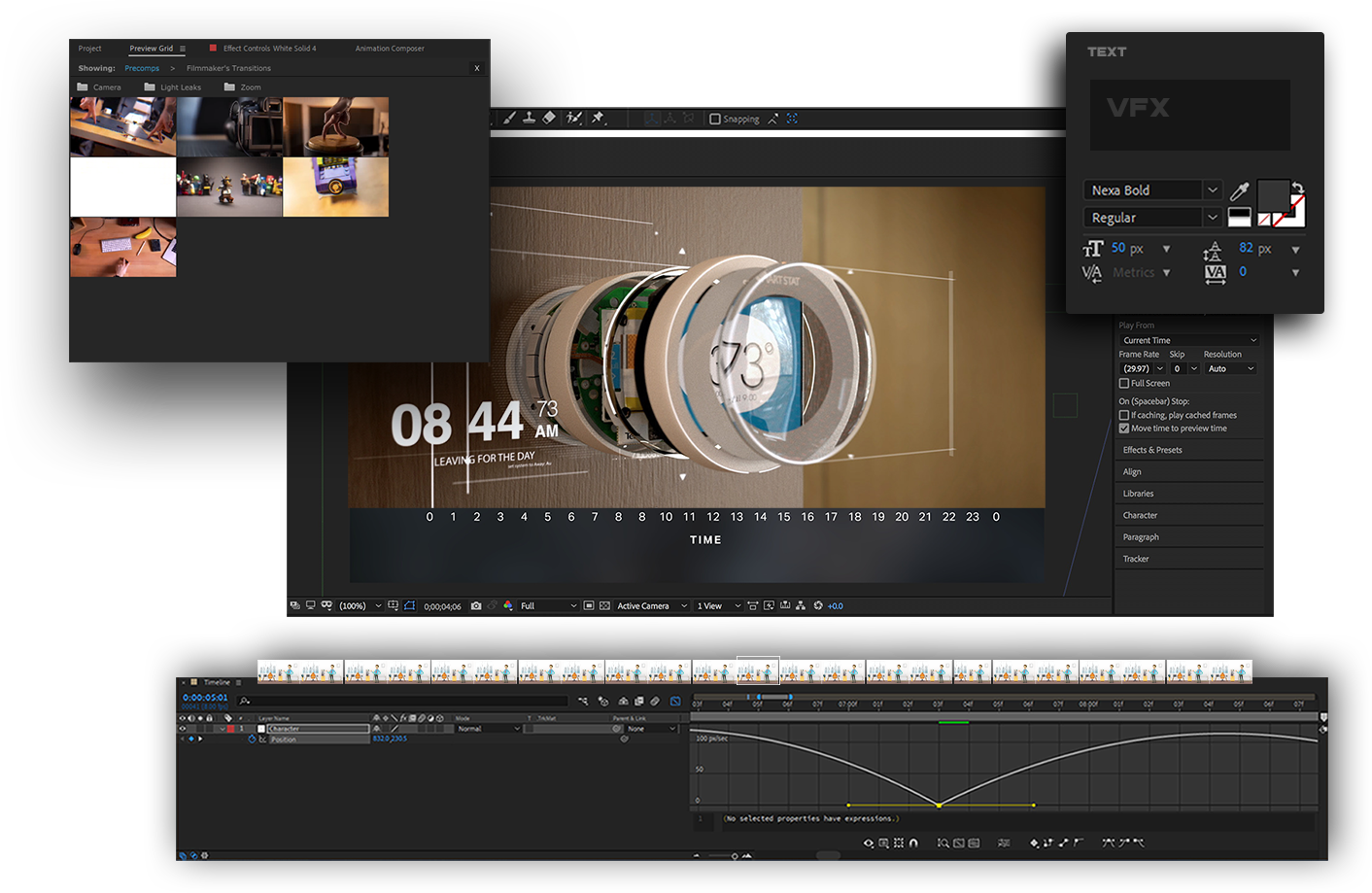Screen dimensions: 1372x893
Task: Uncheck Move time to preview time
Action: click(x=1124, y=428)
